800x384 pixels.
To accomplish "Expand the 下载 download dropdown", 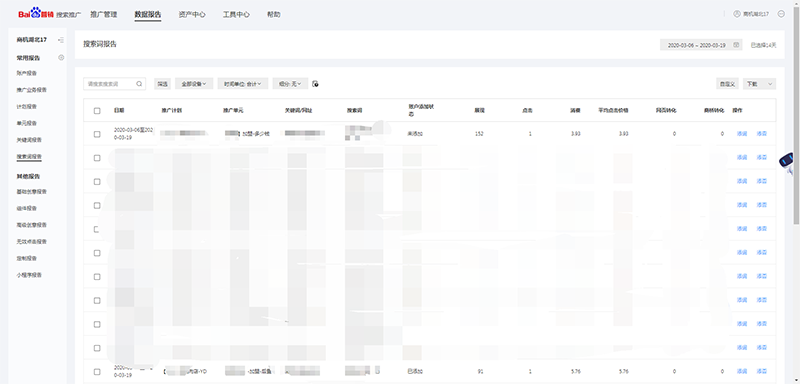I will tap(759, 84).
